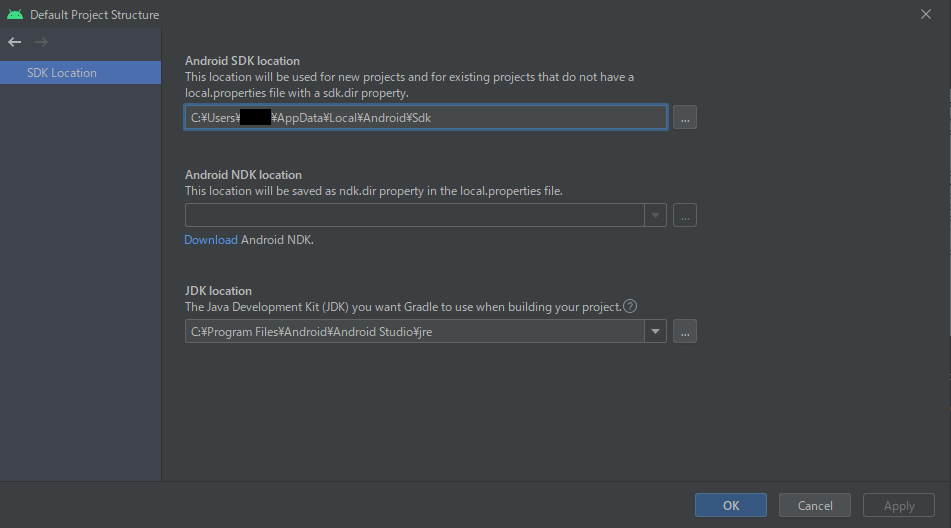
Task: Click the Android Studio logo icon
Action: 15,15
